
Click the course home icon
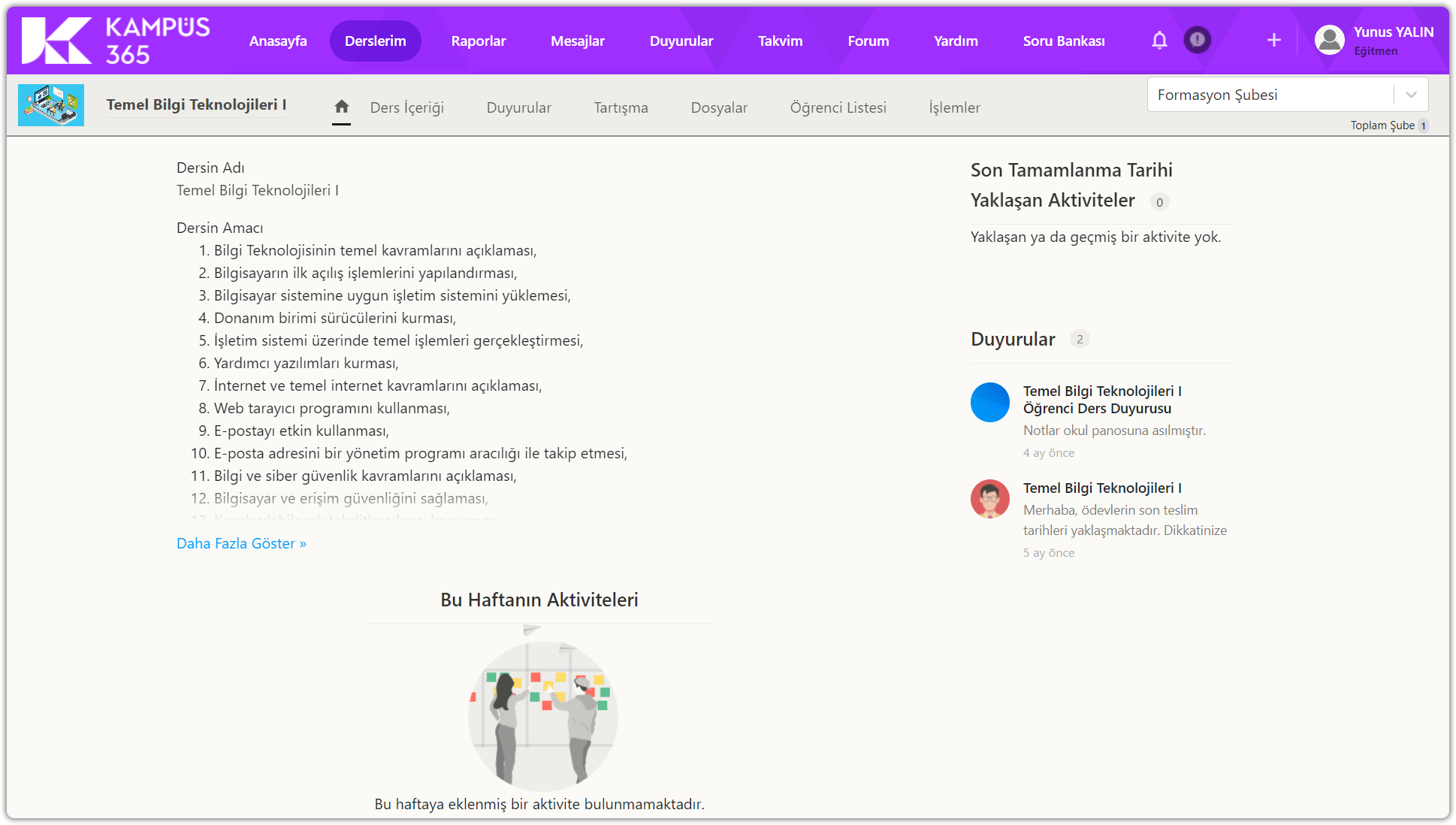[341, 107]
